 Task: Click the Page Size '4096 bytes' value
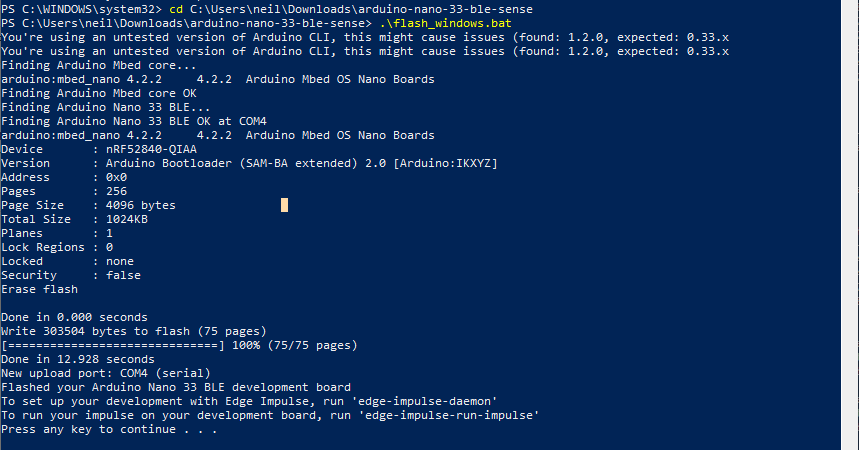(x=134, y=205)
